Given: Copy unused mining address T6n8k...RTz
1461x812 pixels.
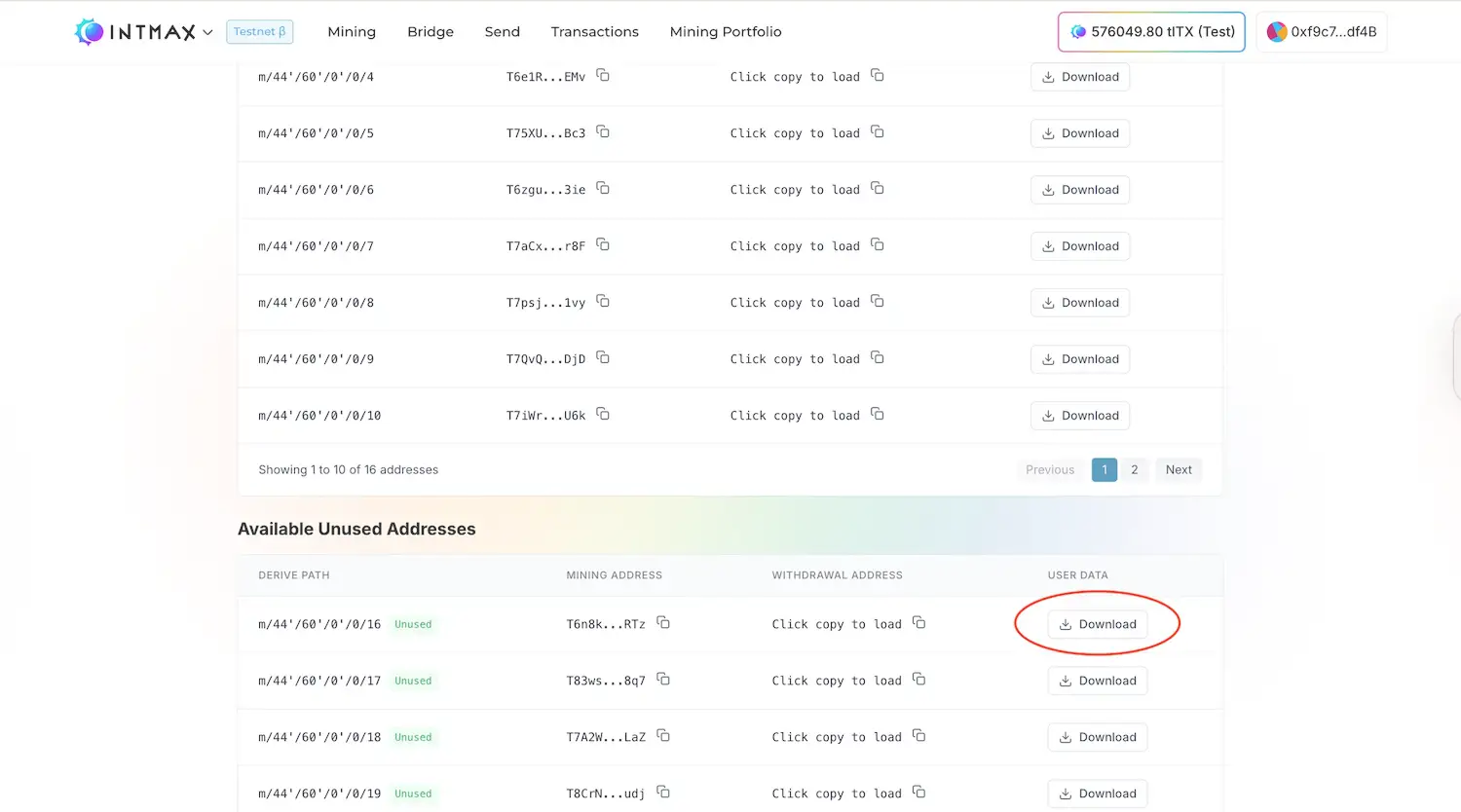Looking at the screenshot, I should pos(663,623).
